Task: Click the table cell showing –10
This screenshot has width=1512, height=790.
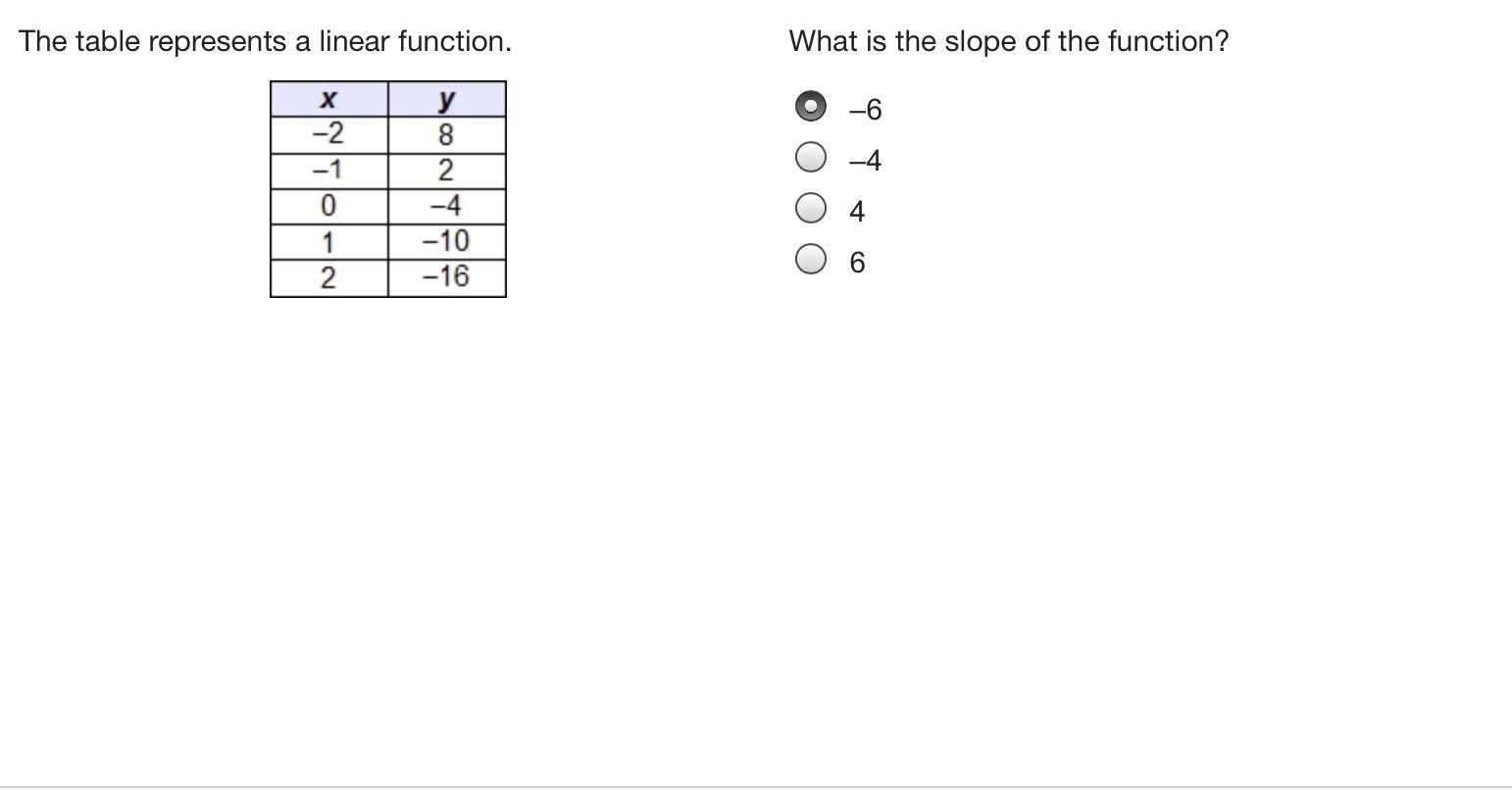Action: coord(447,242)
